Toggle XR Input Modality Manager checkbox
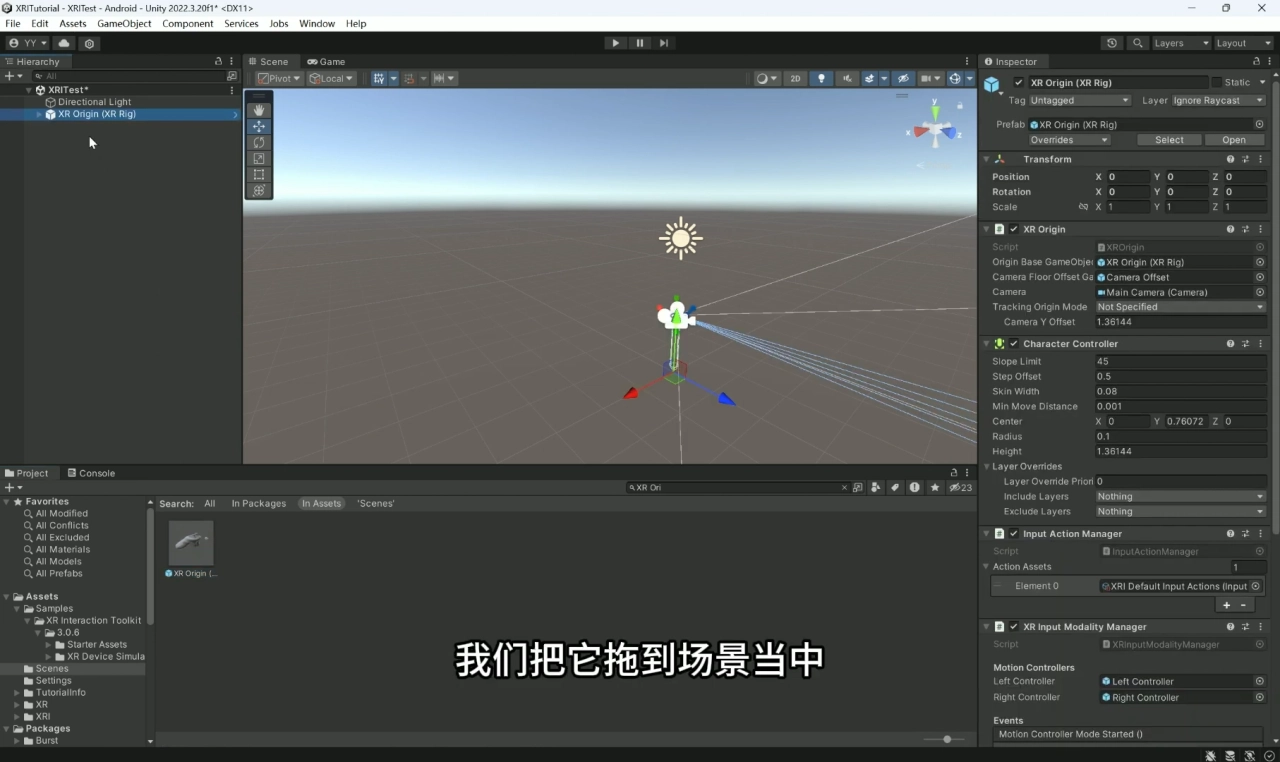The image size is (1280, 762). [1013, 627]
